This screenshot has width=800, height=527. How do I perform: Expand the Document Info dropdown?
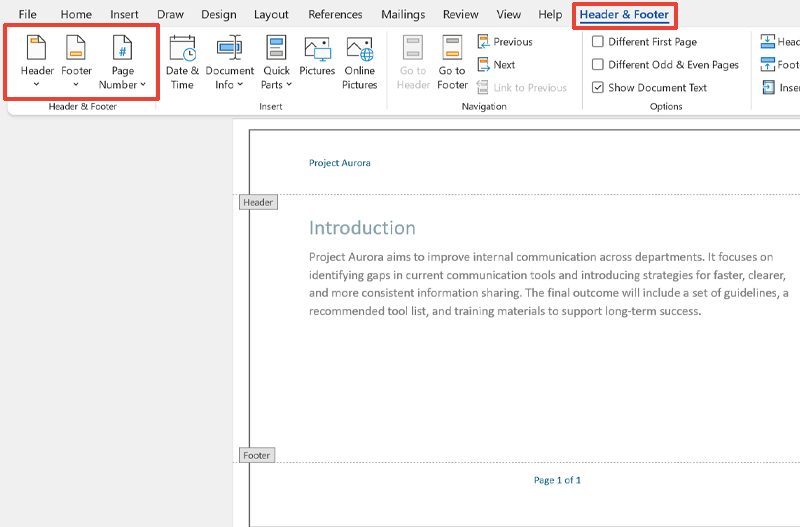pyautogui.click(x=230, y=85)
